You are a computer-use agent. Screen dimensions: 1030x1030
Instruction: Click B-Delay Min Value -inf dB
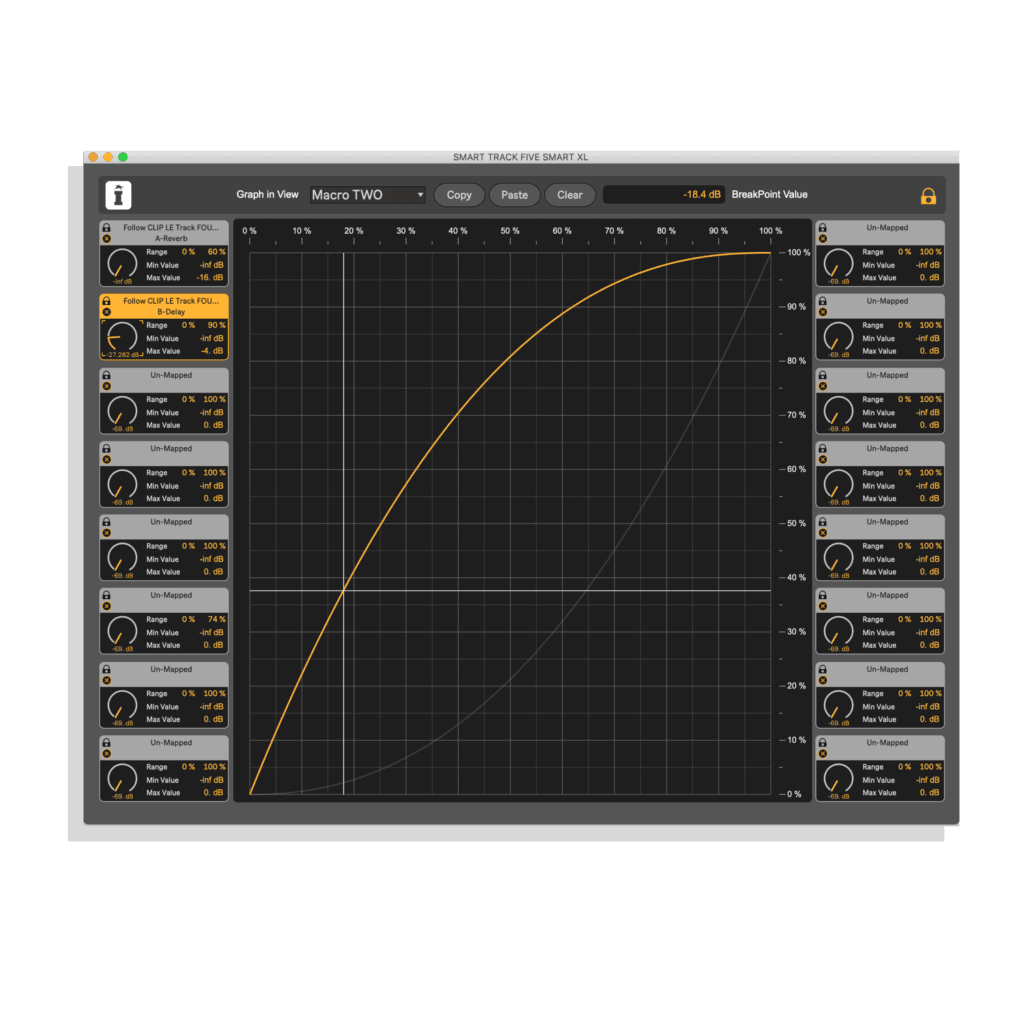pos(212,339)
